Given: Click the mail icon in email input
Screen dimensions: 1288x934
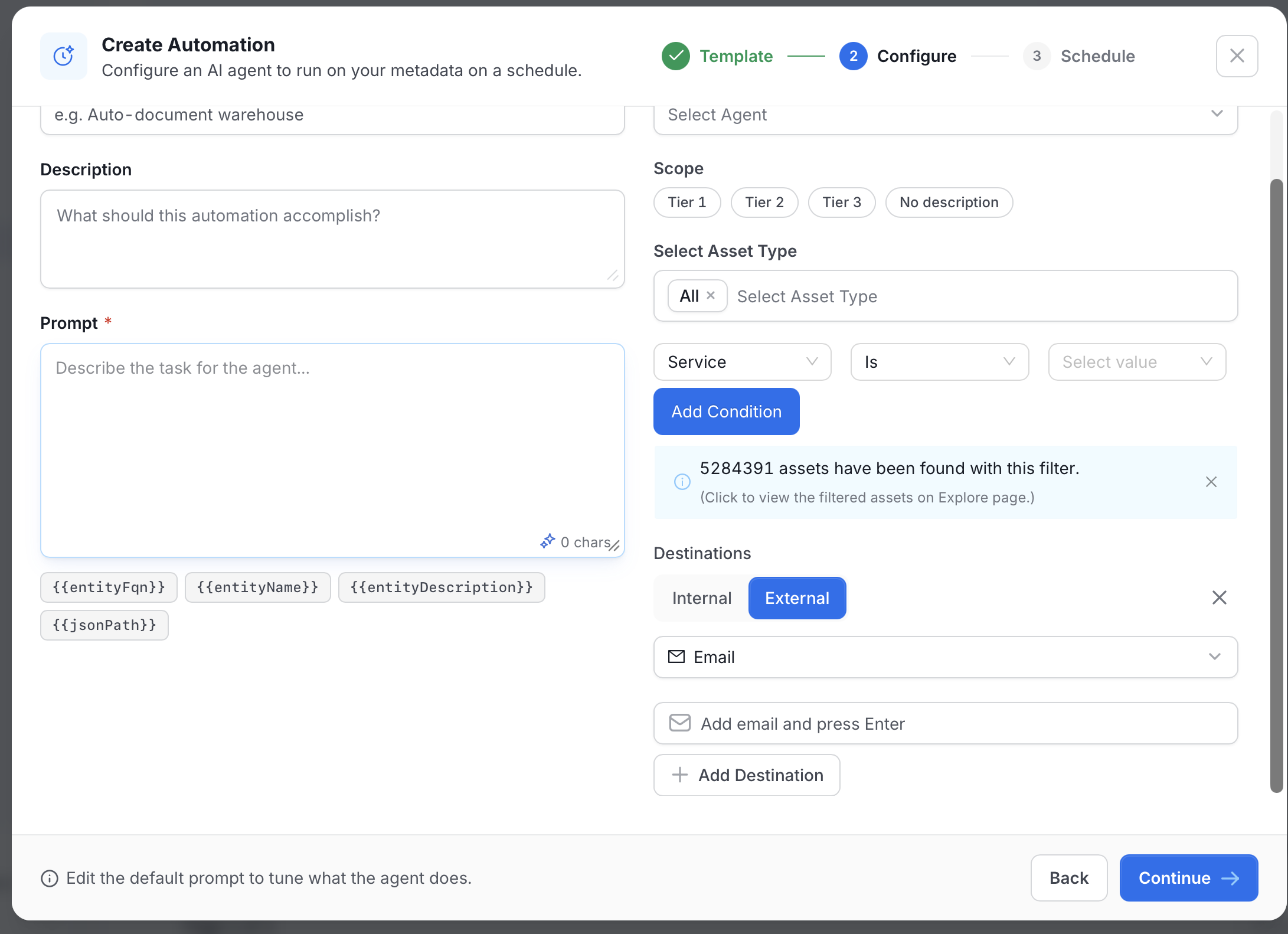Looking at the screenshot, I should [680, 723].
